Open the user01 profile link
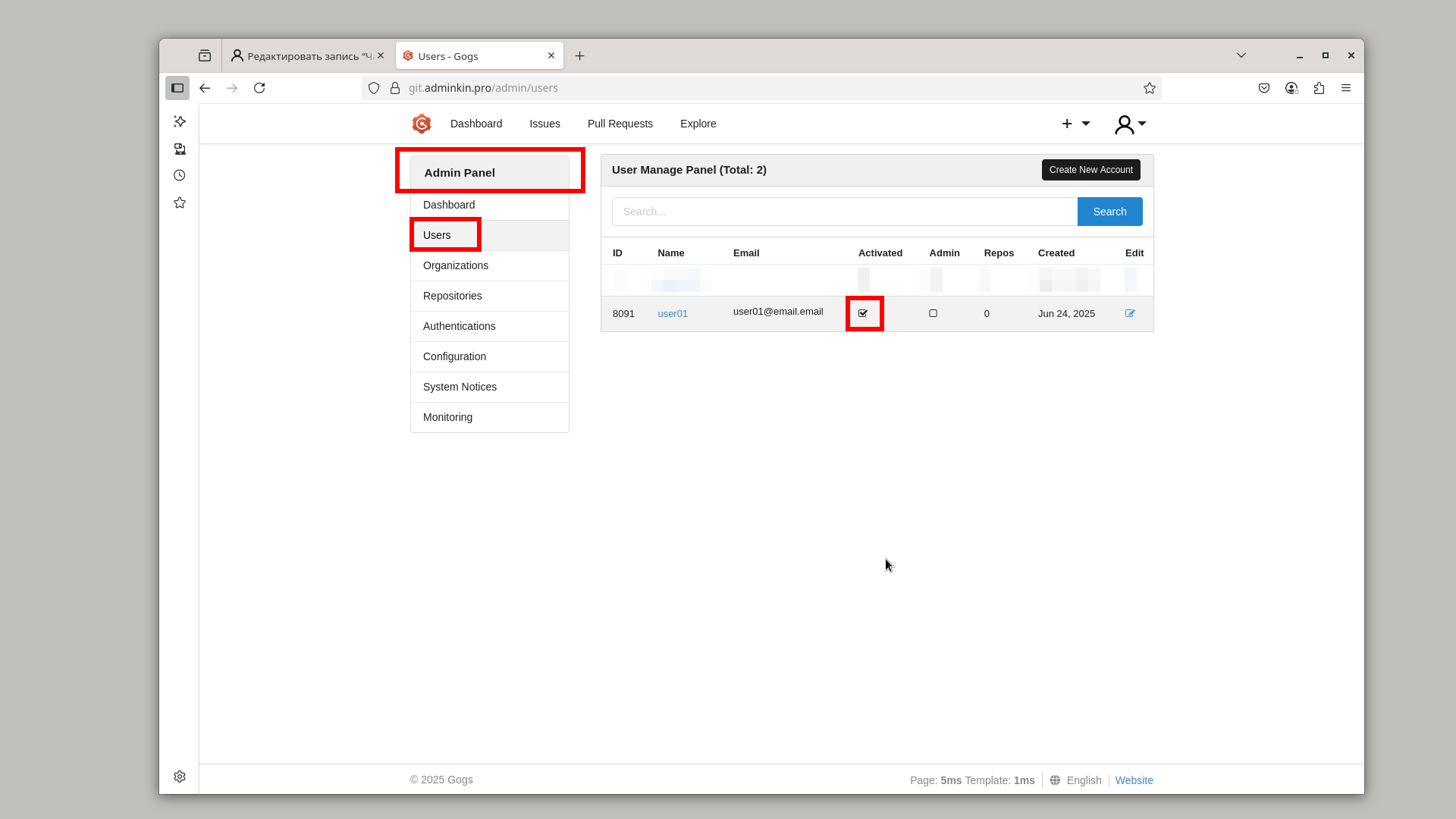 pos(673,313)
